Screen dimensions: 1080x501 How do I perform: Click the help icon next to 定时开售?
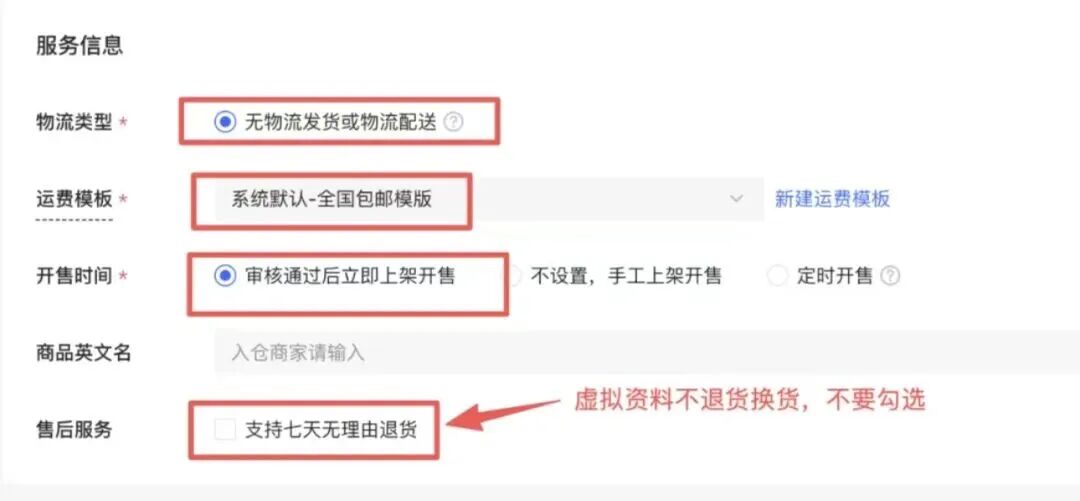click(x=891, y=276)
